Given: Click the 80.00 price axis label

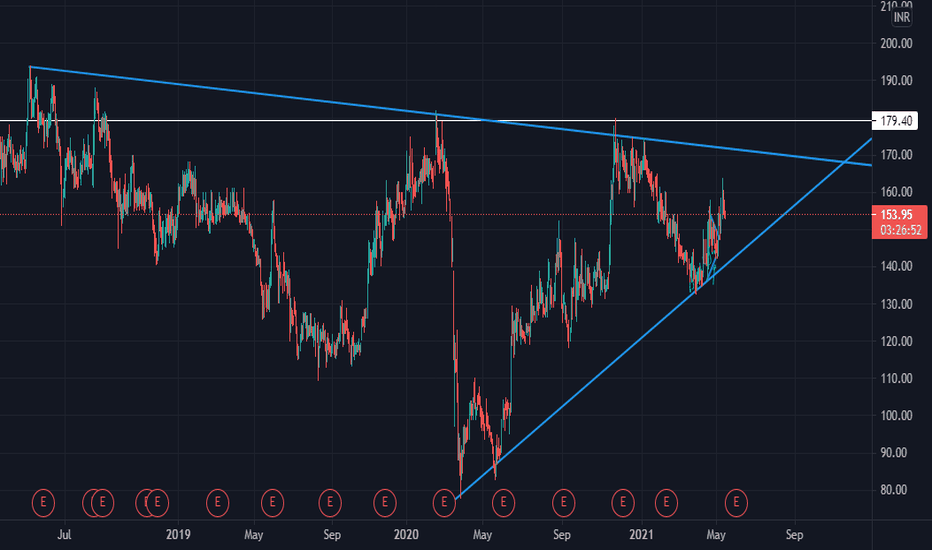Looking at the screenshot, I should (x=896, y=490).
